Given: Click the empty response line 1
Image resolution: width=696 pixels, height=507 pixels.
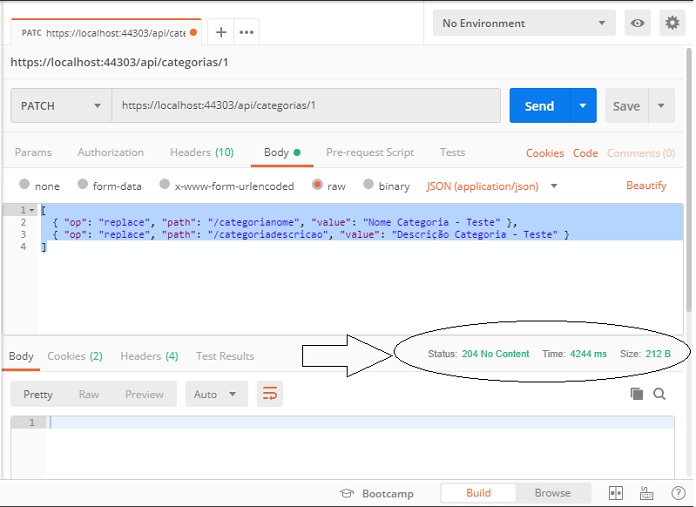Looking at the screenshot, I should tap(360, 422).
